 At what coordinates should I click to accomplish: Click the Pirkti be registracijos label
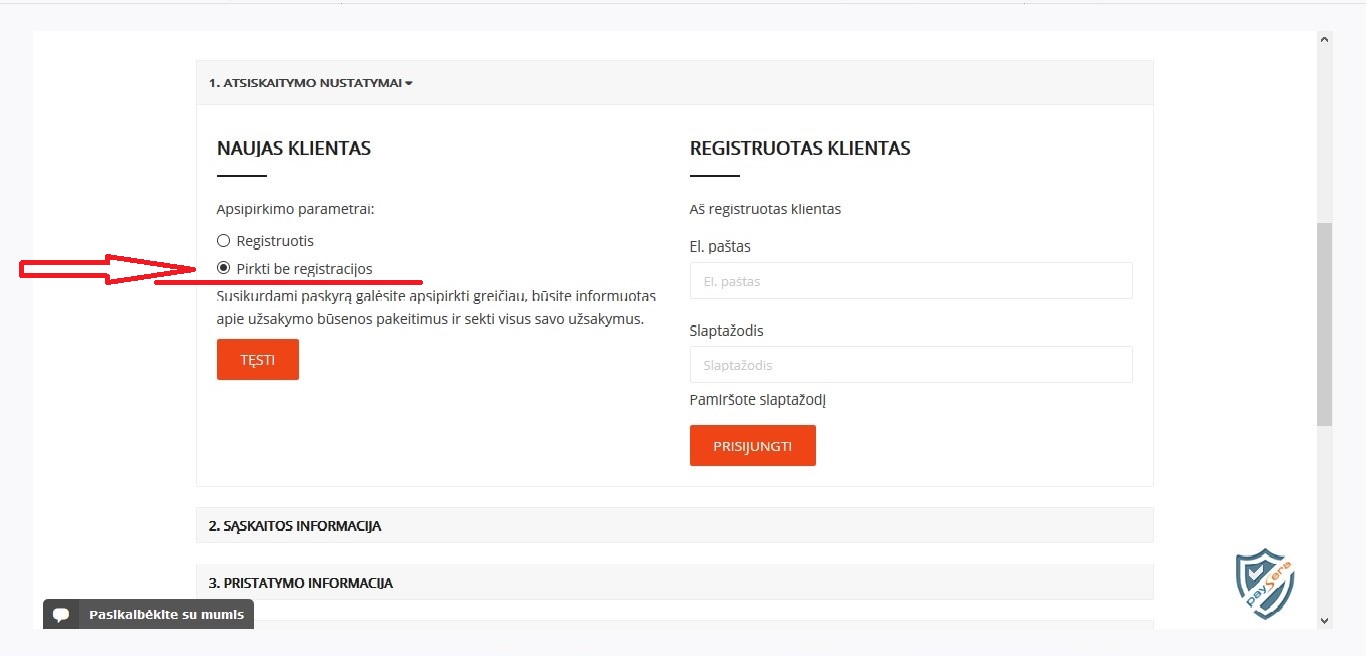[x=304, y=269]
